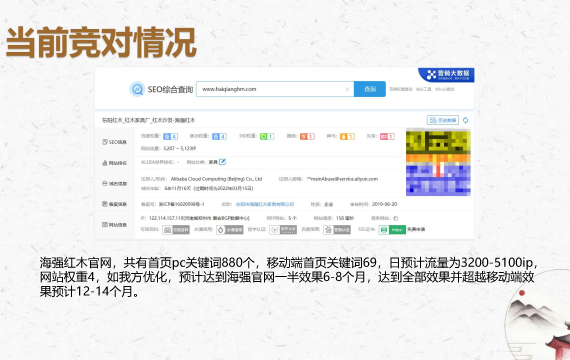Clear the domain search field with X

pyautogui.click(x=347, y=89)
